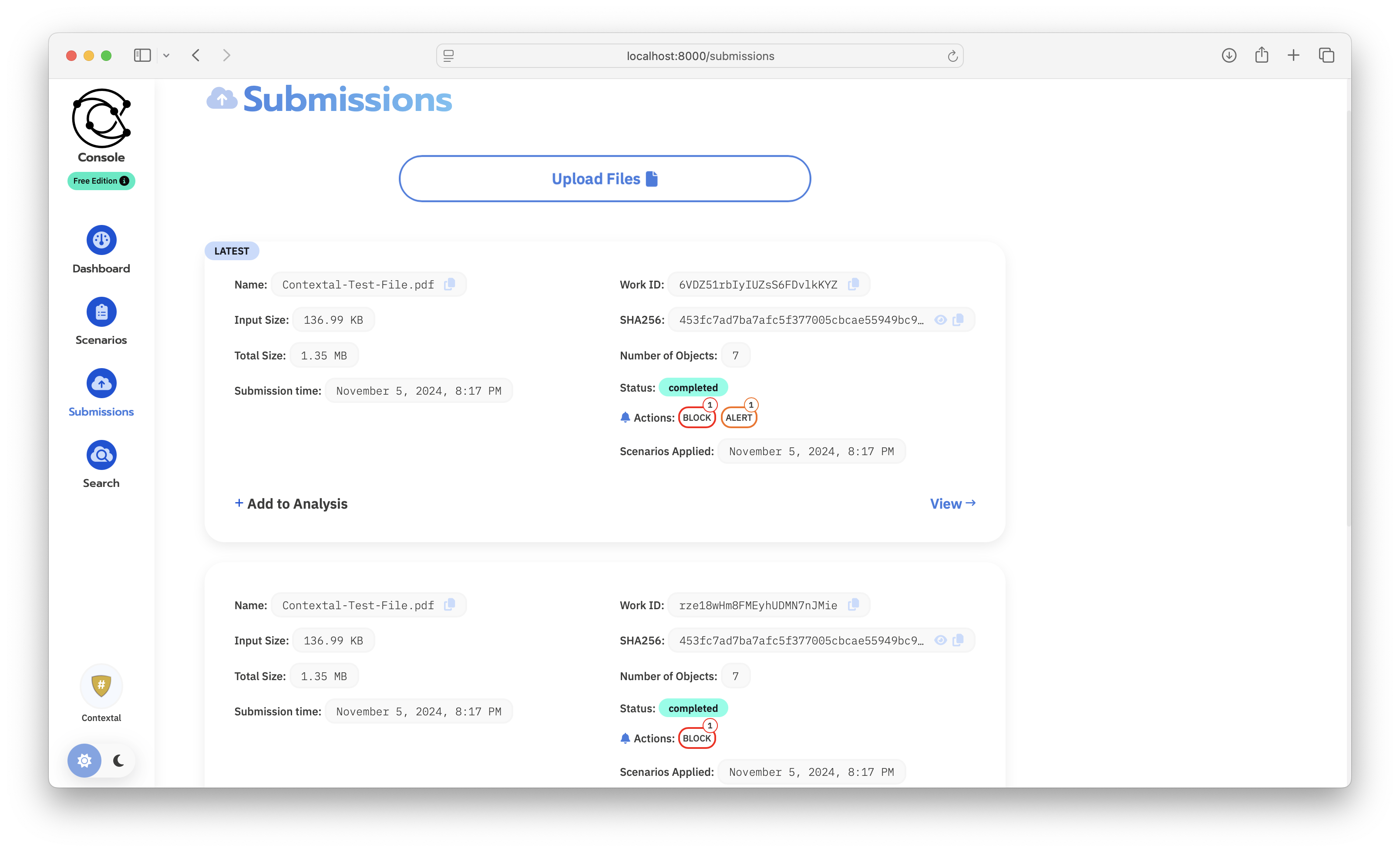The height and width of the screenshot is (852, 1400).
Task: Reveal full SHA256 of the latest submission
Action: click(940, 320)
